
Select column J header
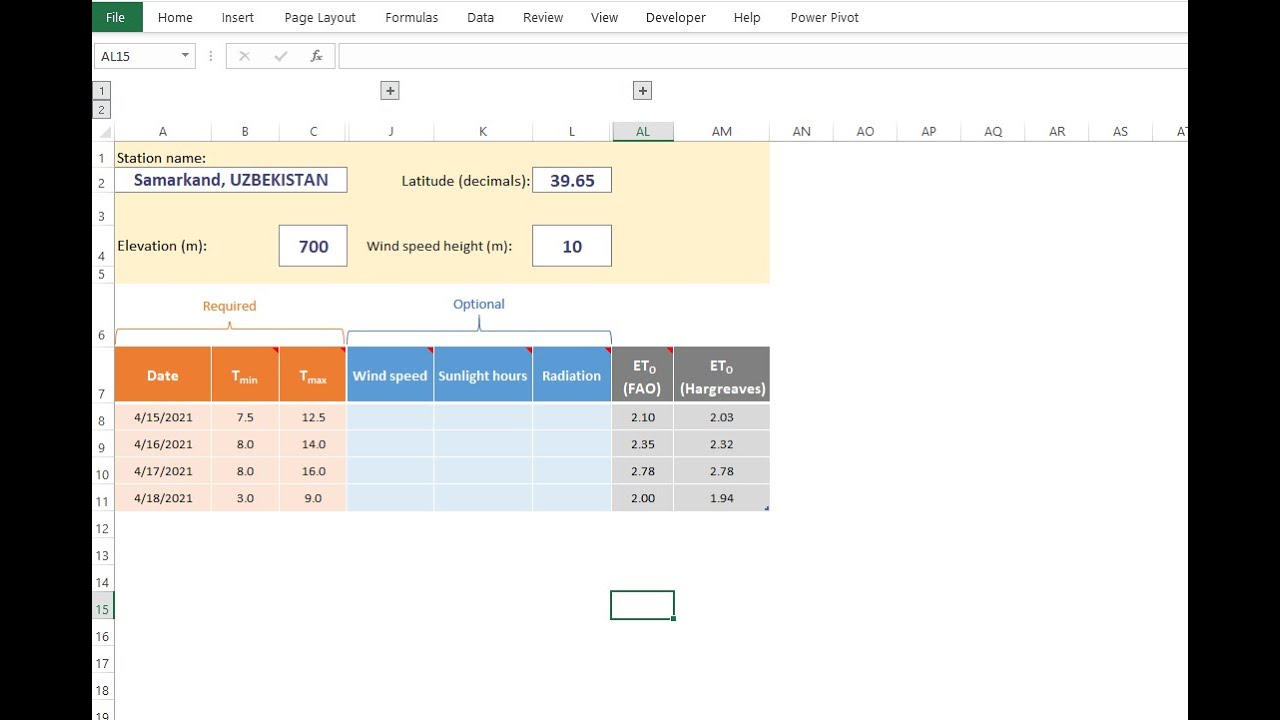pos(390,131)
